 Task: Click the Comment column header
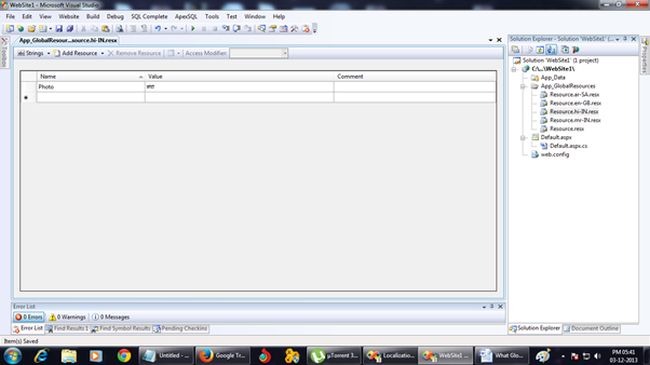coord(415,76)
